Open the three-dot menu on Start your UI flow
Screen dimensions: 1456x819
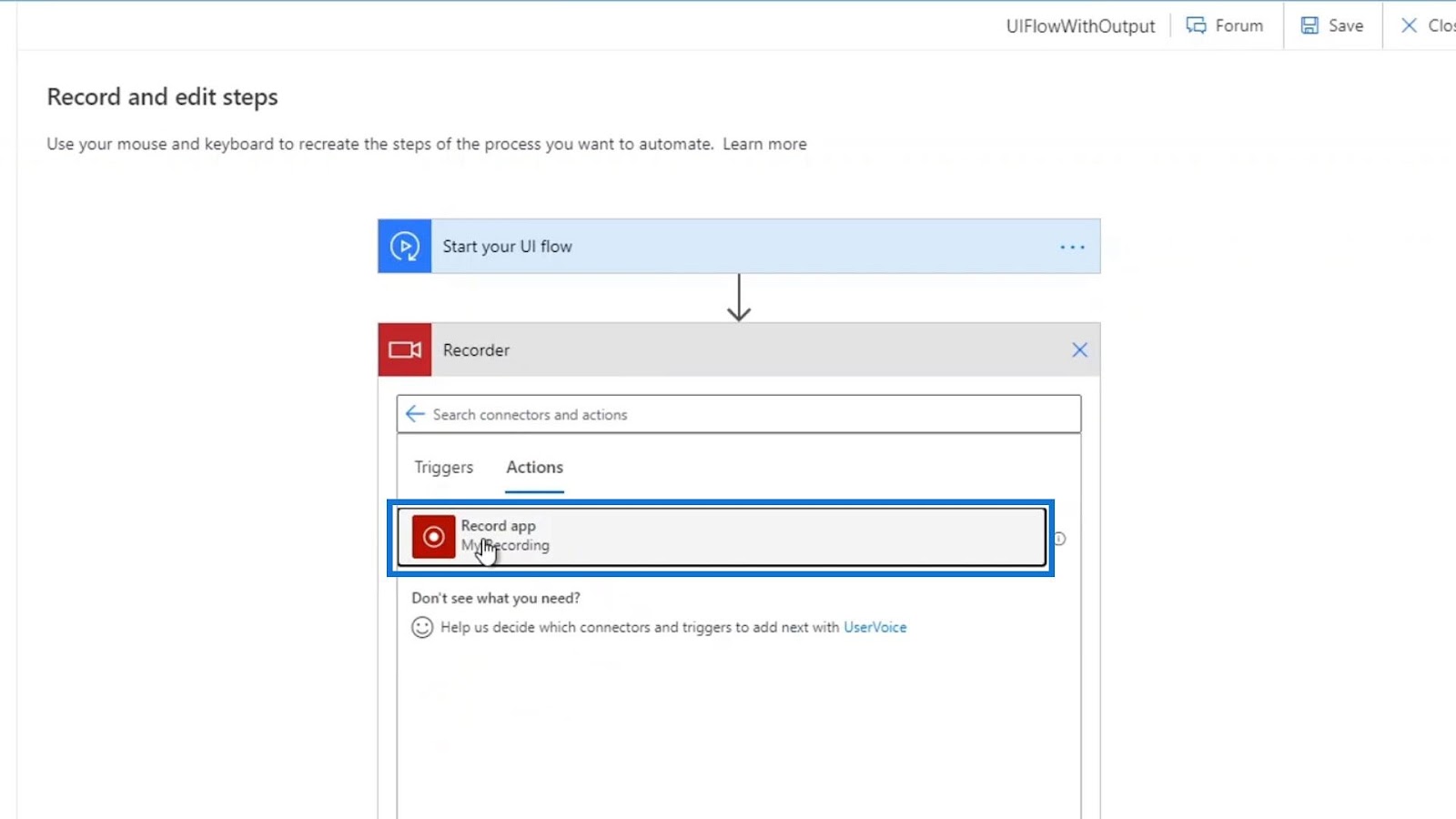point(1072,247)
